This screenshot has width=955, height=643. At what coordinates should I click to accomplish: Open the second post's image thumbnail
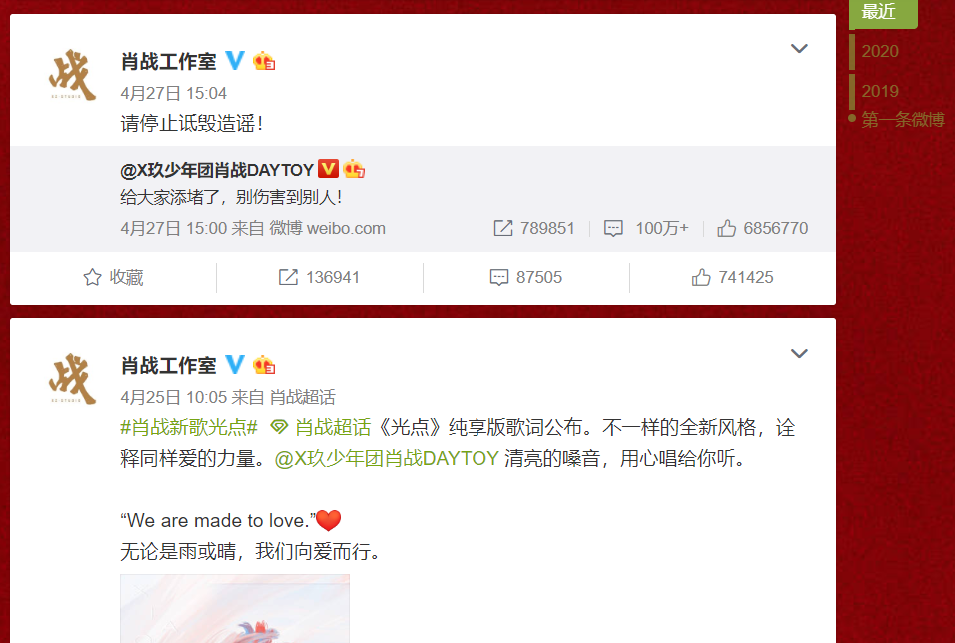235,608
